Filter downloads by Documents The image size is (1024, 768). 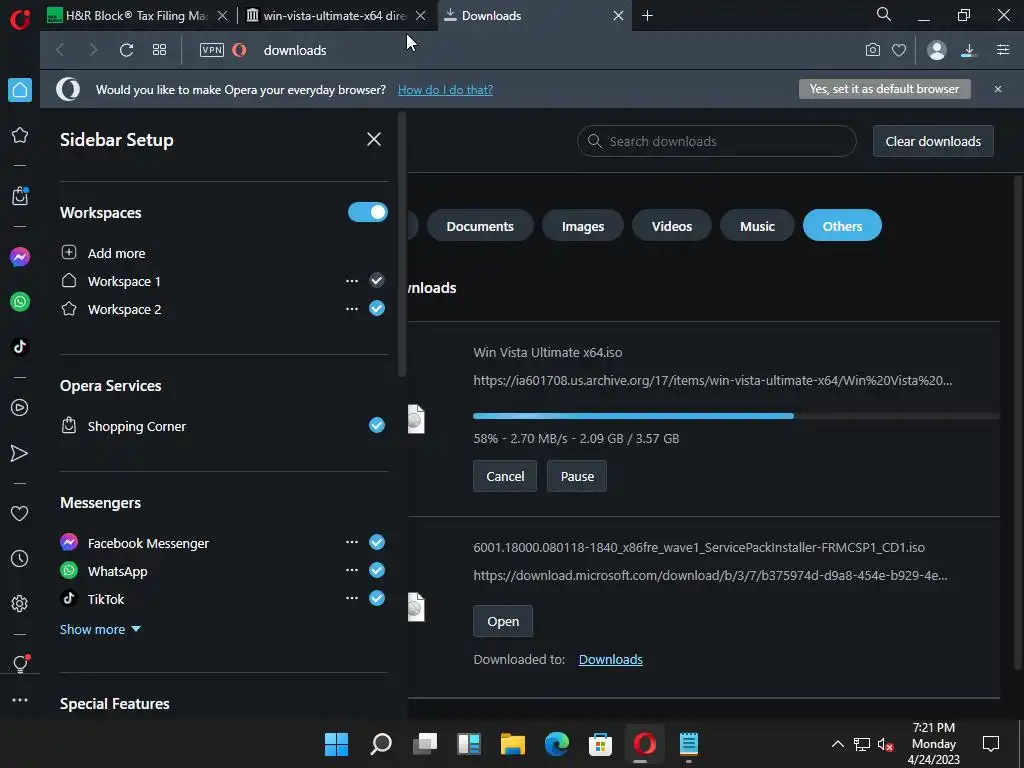[x=480, y=226]
